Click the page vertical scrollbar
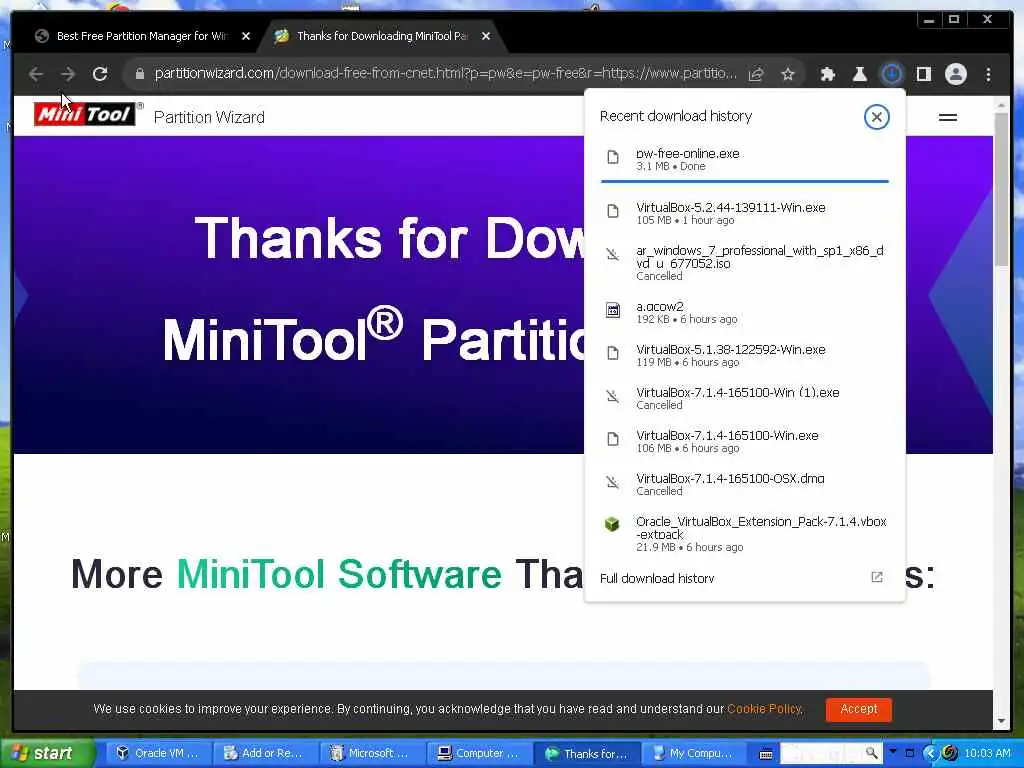Image resolution: width=1024 pixels, height=768 pixels. [1001, 189]
